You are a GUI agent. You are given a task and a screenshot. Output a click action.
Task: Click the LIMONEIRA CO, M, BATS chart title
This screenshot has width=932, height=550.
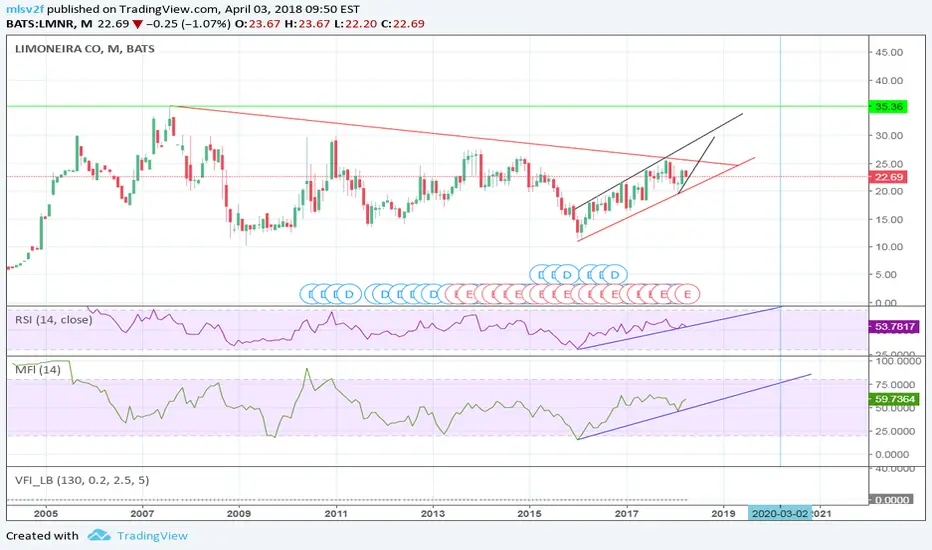84,49
